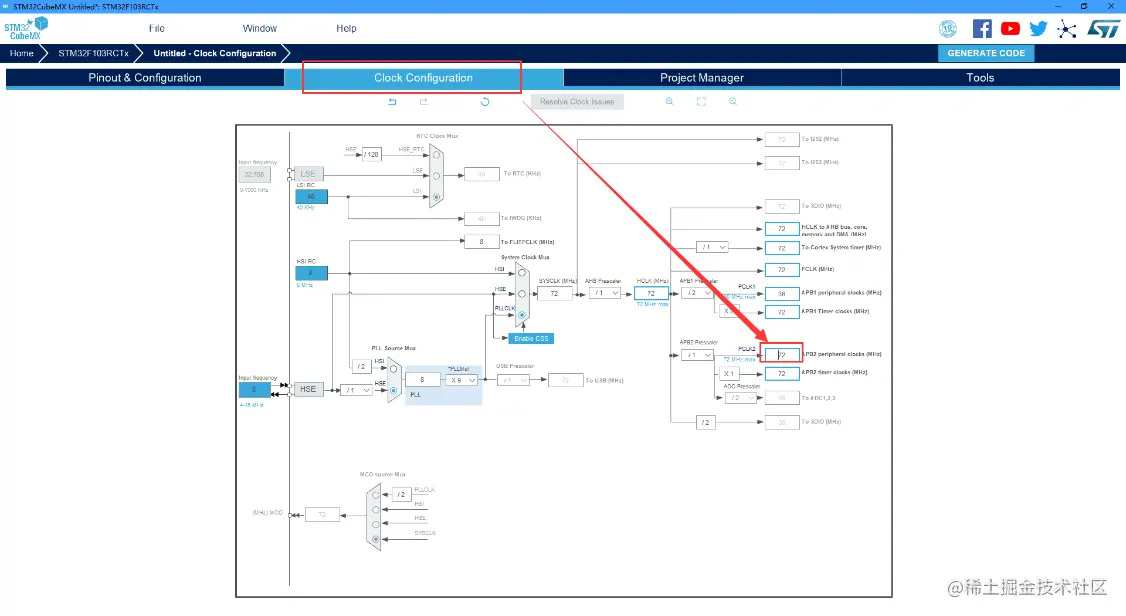This screenshot has height=616, width=1126.
Task: Open the Cortex System timer /1 dropdown
Action: click(712, 247)
